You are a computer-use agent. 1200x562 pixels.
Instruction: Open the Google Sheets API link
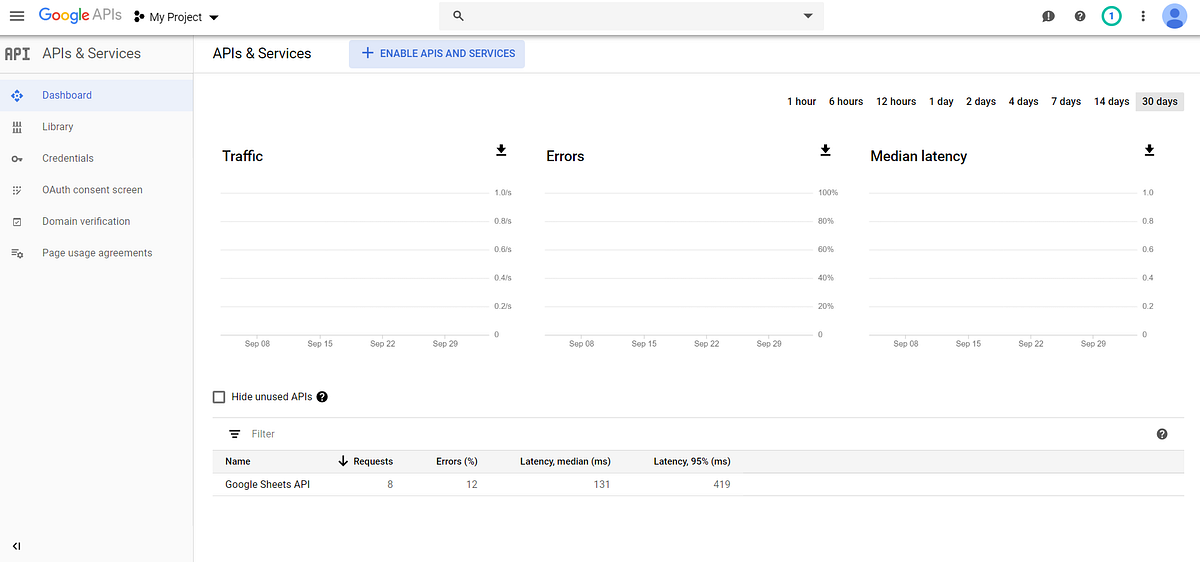(267, 484)
